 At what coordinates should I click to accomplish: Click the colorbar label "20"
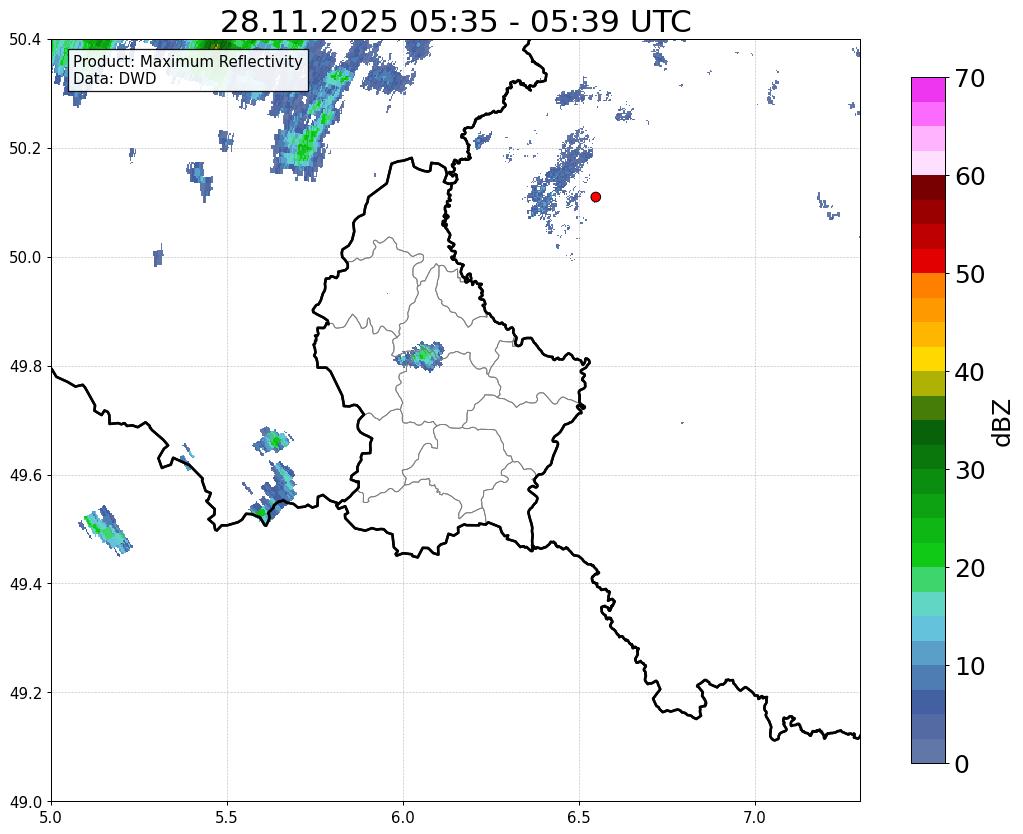(970, 568)
